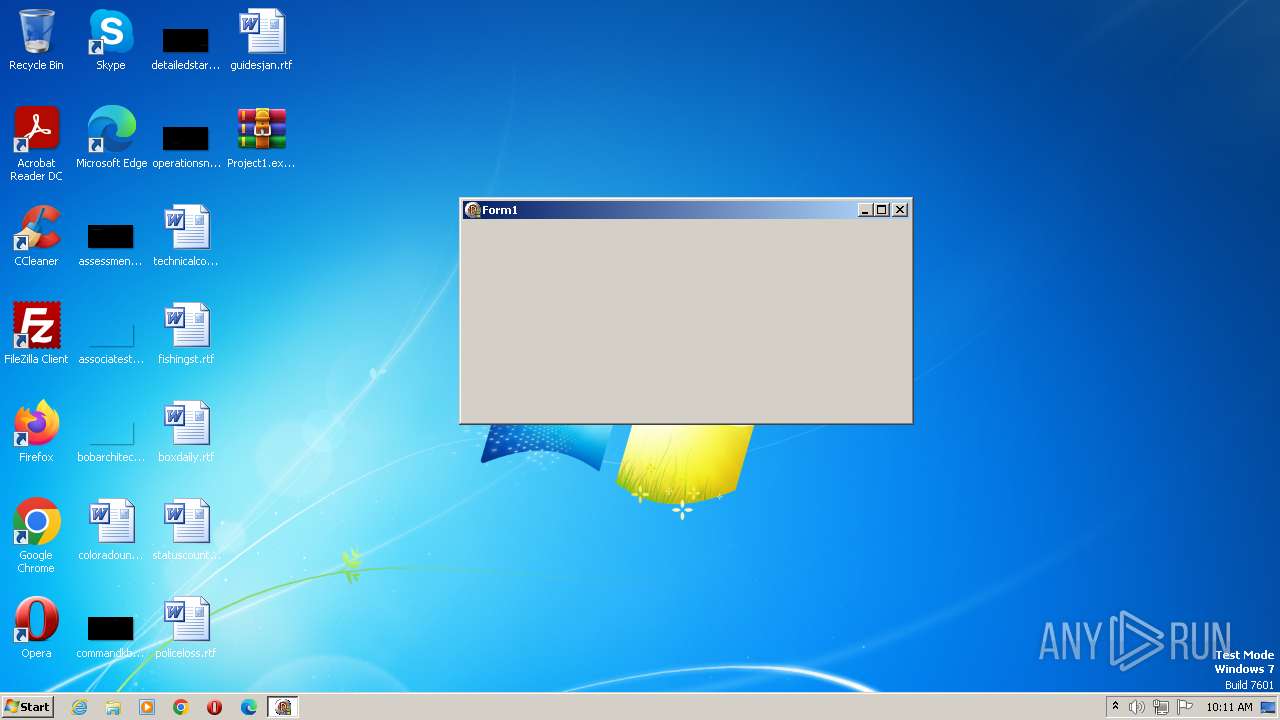The height and width of the screenshot is (720, 1280).
Task: Switch to Form1 taskbar button
Action: pyautogui.click(x=283, y=707)
